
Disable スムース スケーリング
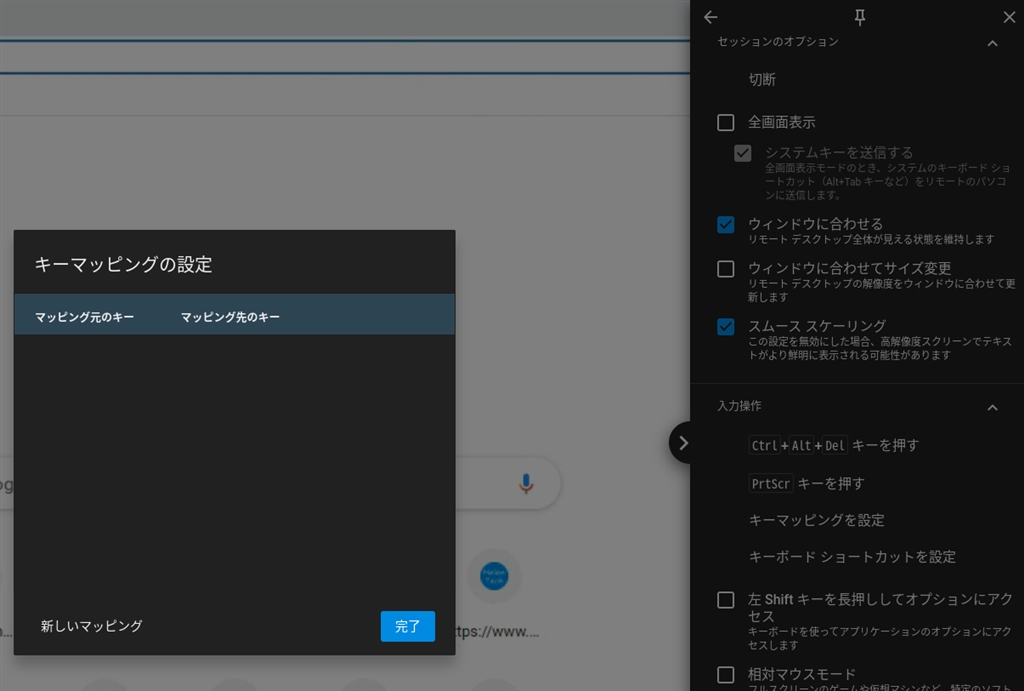(x=726, y=327)
